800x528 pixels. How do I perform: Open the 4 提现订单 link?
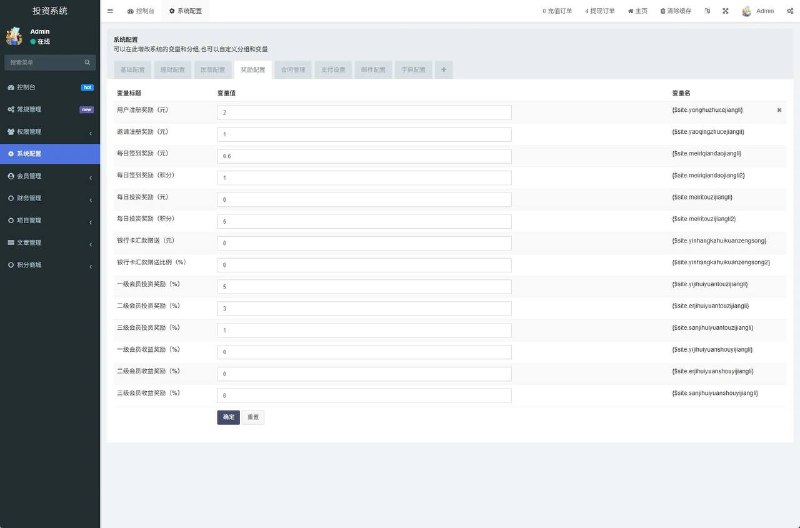(600, 11)
